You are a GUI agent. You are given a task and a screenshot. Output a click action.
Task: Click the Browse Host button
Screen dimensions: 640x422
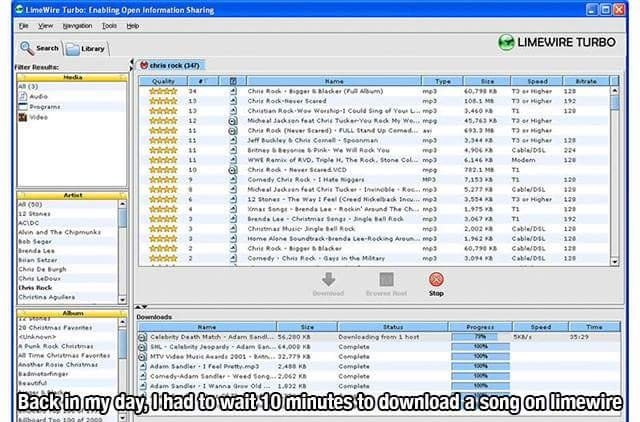pos(386,284)
